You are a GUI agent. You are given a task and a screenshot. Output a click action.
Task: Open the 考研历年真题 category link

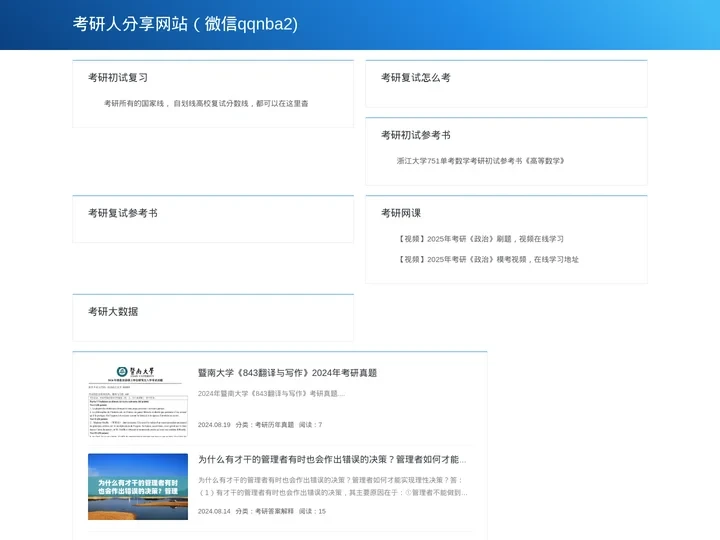274,425
